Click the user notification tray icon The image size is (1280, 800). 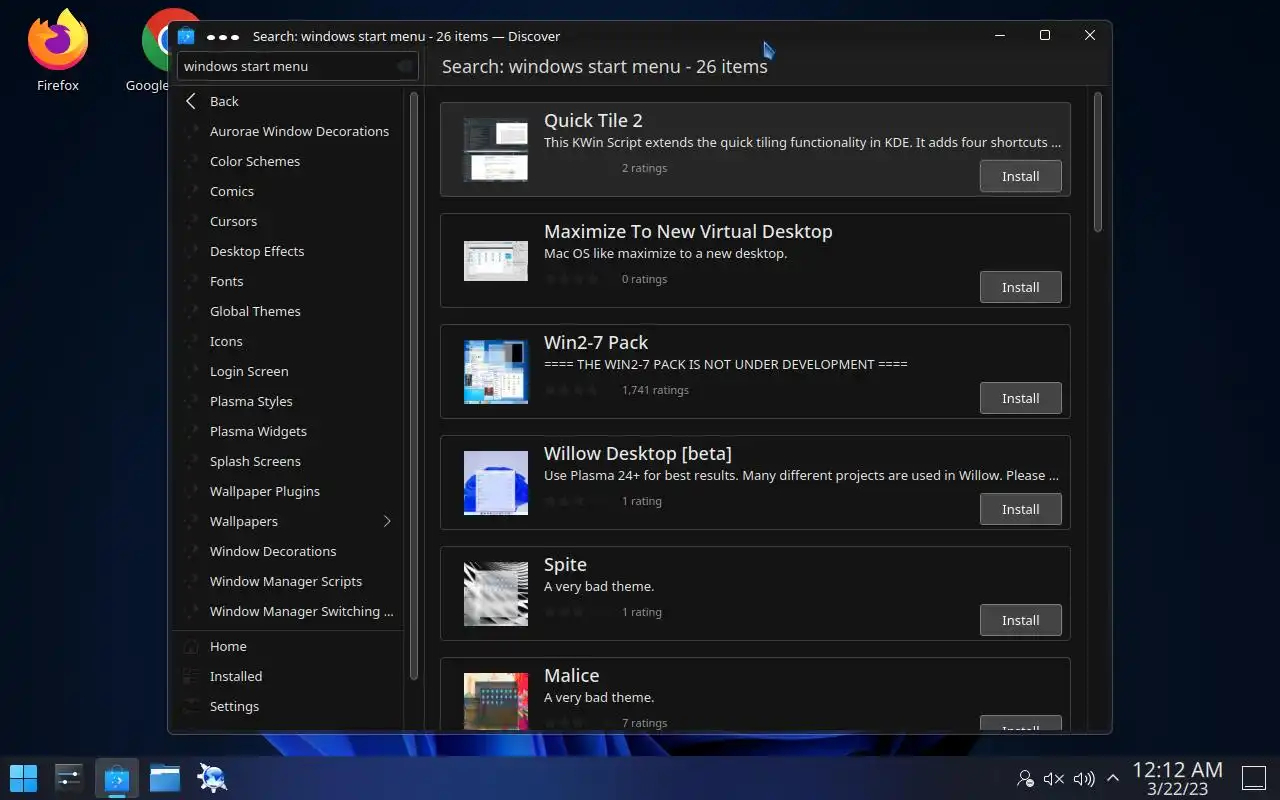coord(1025,778)
